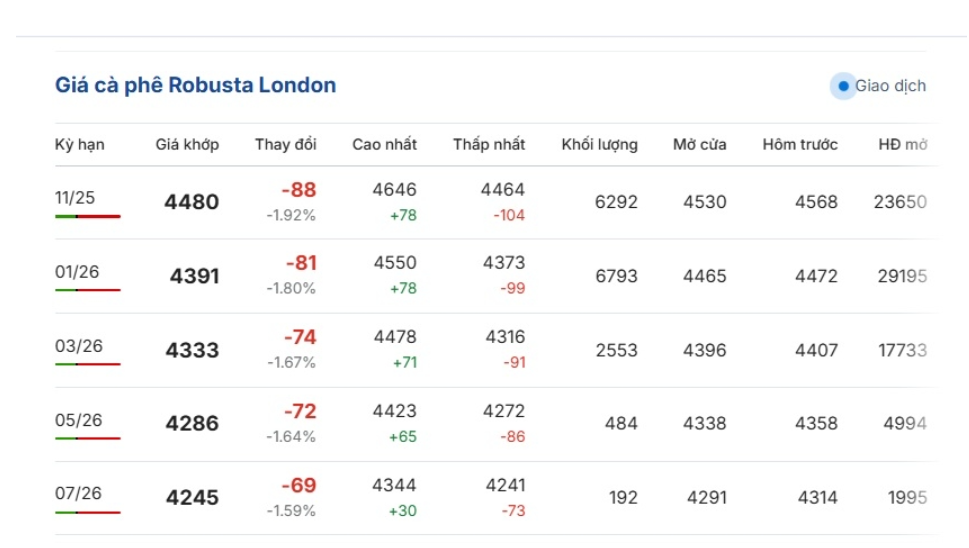Click the range bar under 03/26
Screen dimensions: 969x548
coord(88,364)
